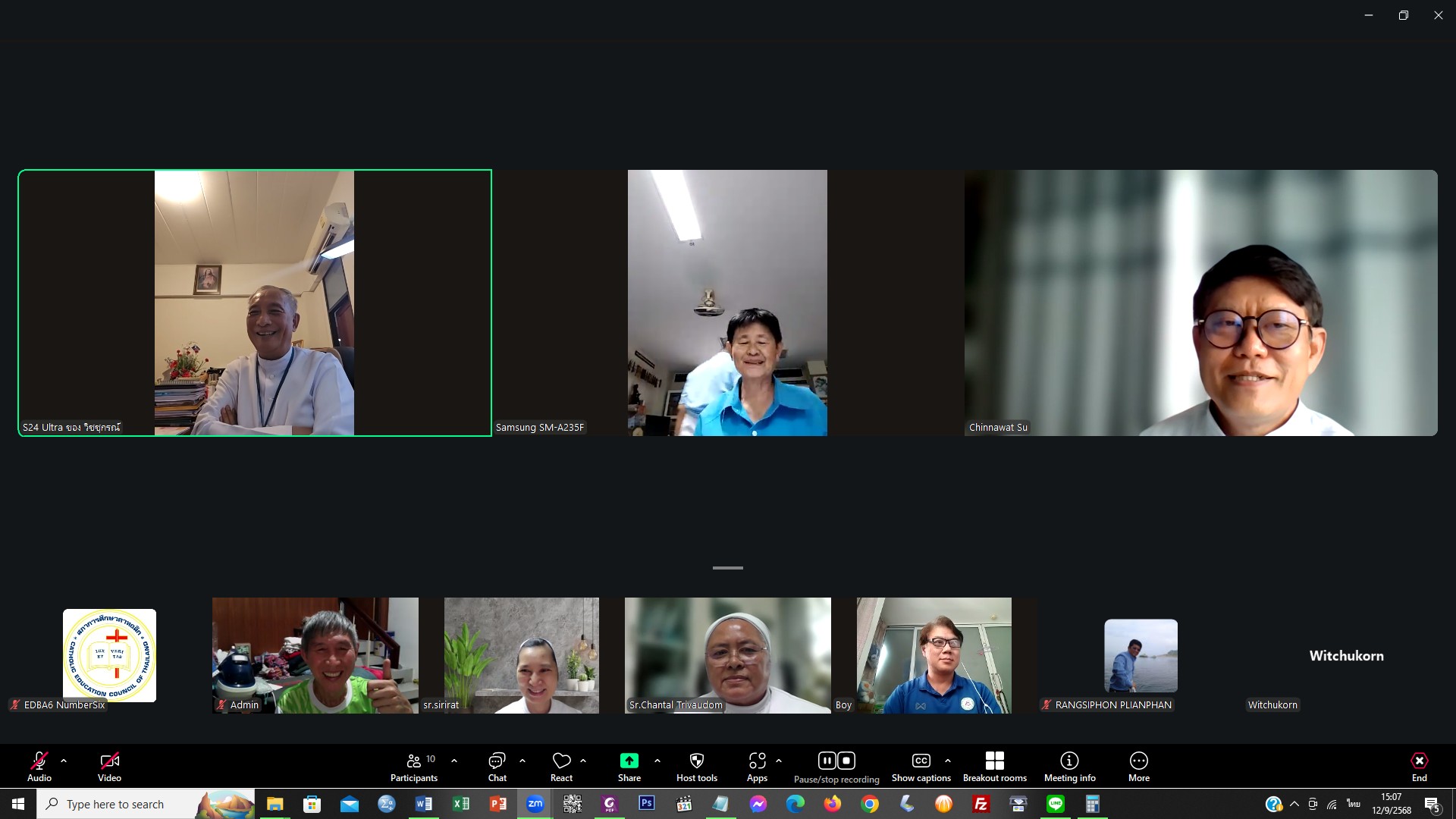Screen dimensions: 1456x819
Task: Click the gallery divider drag handle
Action: tap(727, 567)
